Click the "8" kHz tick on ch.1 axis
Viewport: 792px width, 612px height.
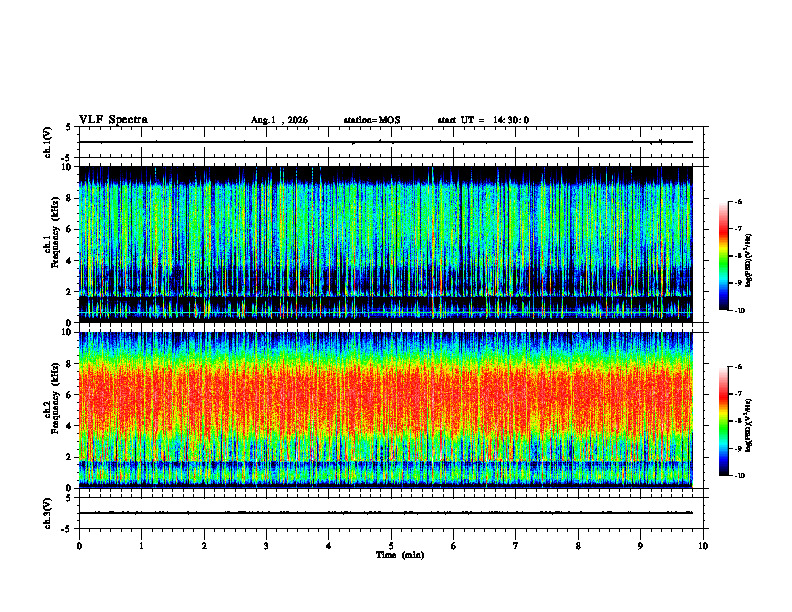[x=70, y=198]
